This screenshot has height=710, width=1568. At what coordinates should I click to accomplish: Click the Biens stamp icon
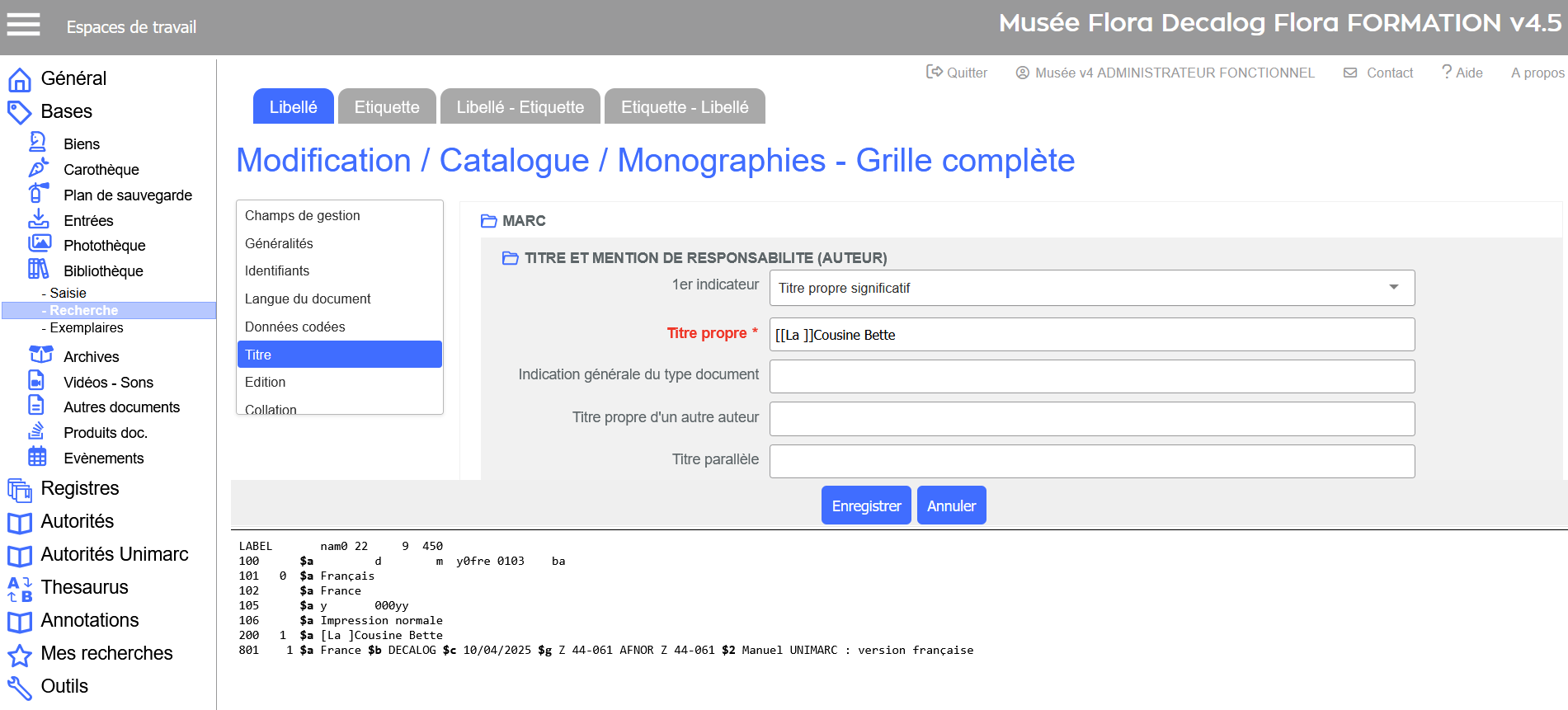[38, 143]
